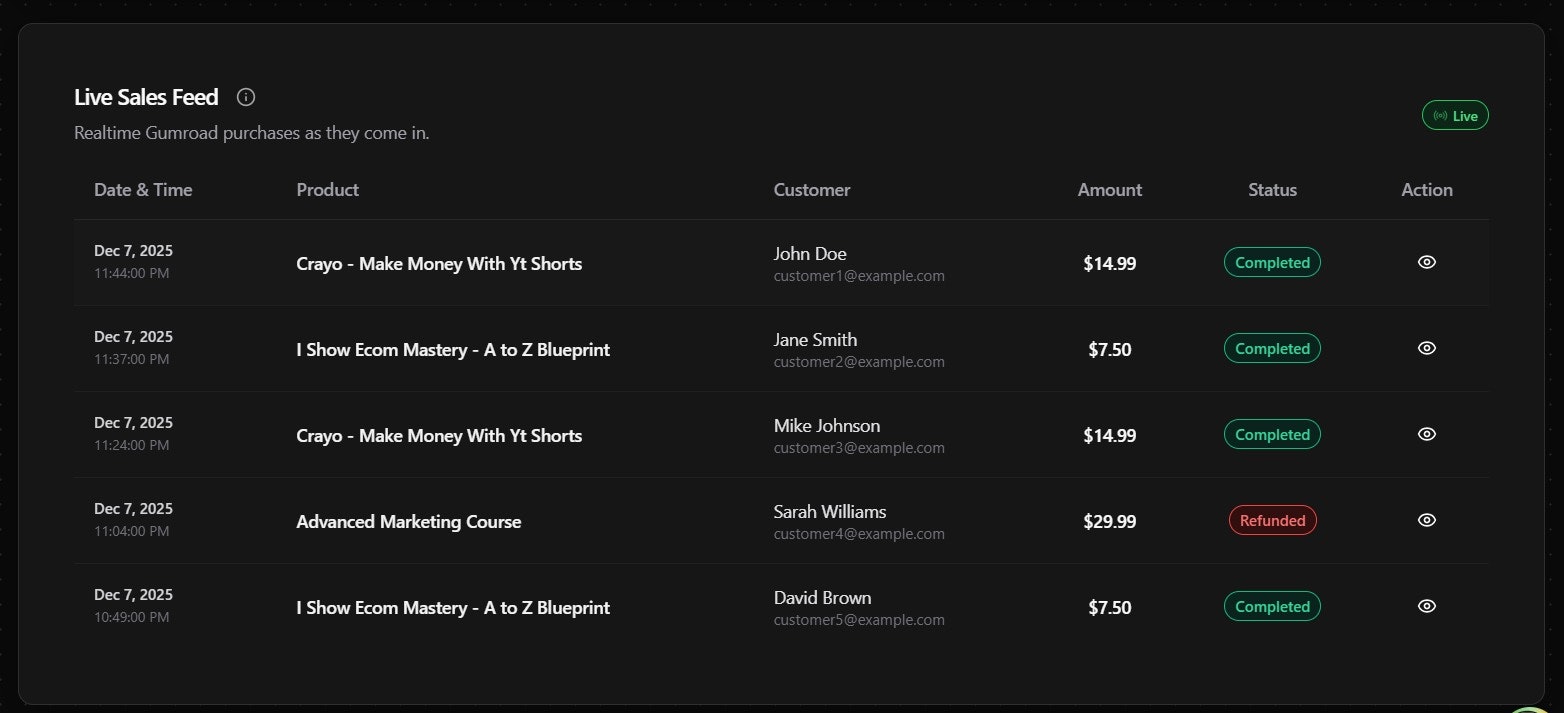The image size is (1564, 713).
Task: Click Advanced Marketing Course product name
Action: tap(408, 522)
